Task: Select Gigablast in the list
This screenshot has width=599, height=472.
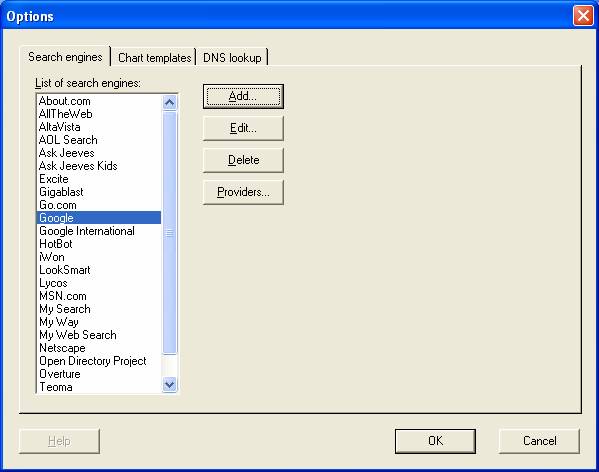Action: [x=99, y=192]
